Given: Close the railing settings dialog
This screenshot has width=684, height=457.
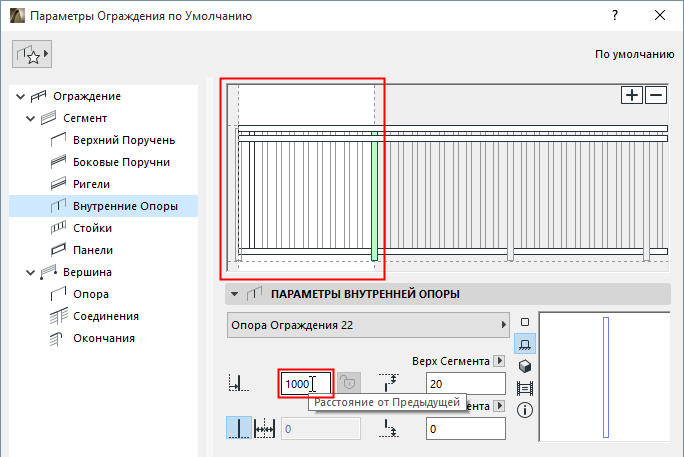Looking at the screenshot, I should (x=660, y=15).
